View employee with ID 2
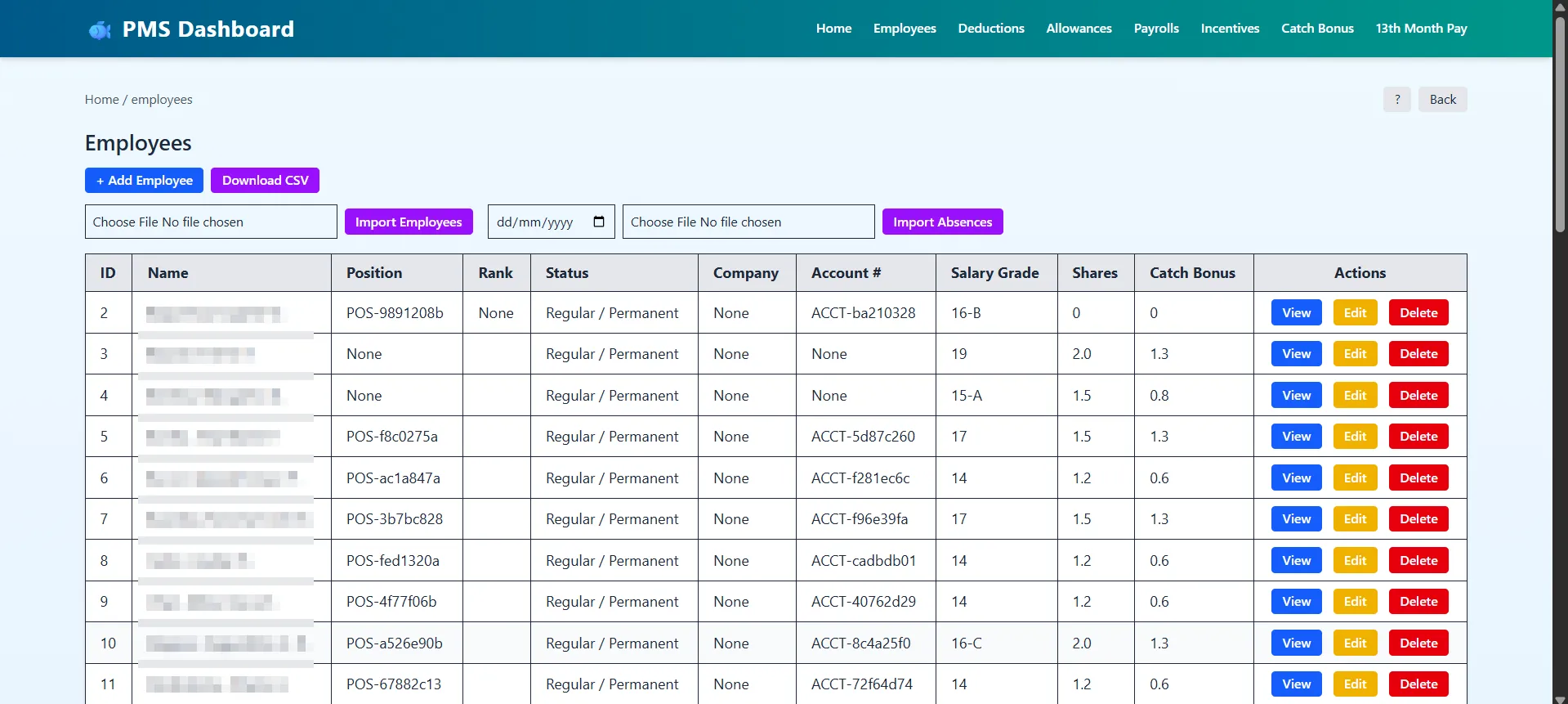The height and width of the screenshot is (704, 1568). (x=1297, y=313)
